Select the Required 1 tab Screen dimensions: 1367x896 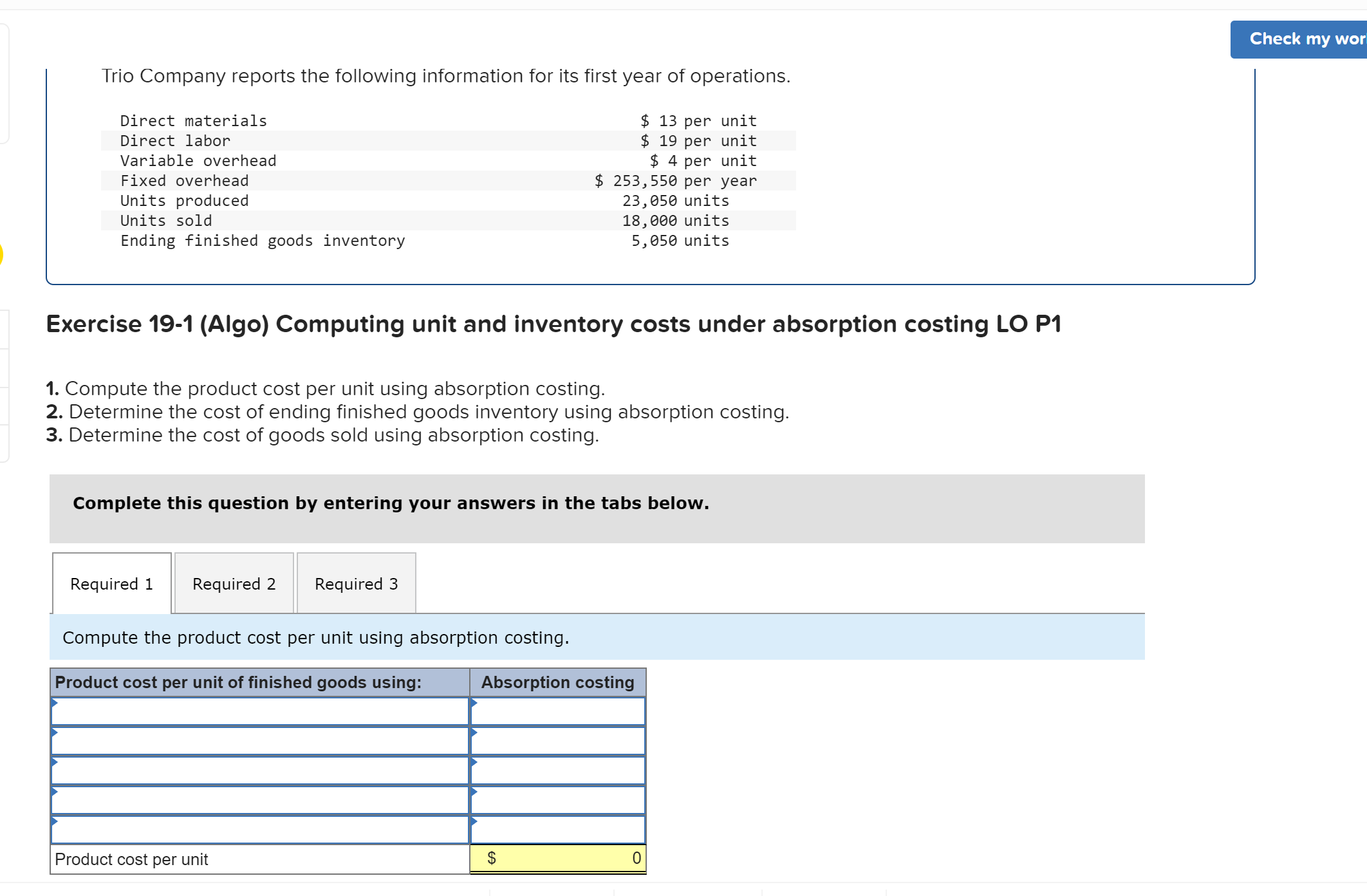[111, 583]
